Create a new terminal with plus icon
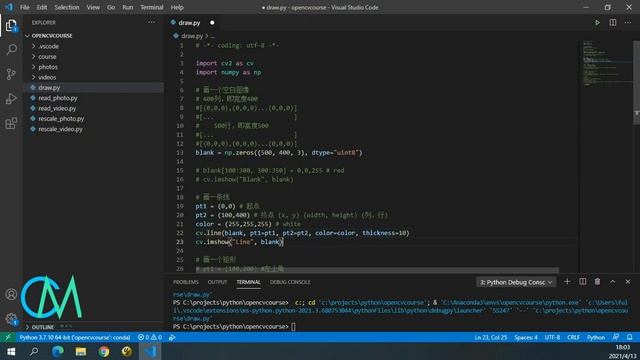This screenshot has height=360, width=640. coord(567,282)
